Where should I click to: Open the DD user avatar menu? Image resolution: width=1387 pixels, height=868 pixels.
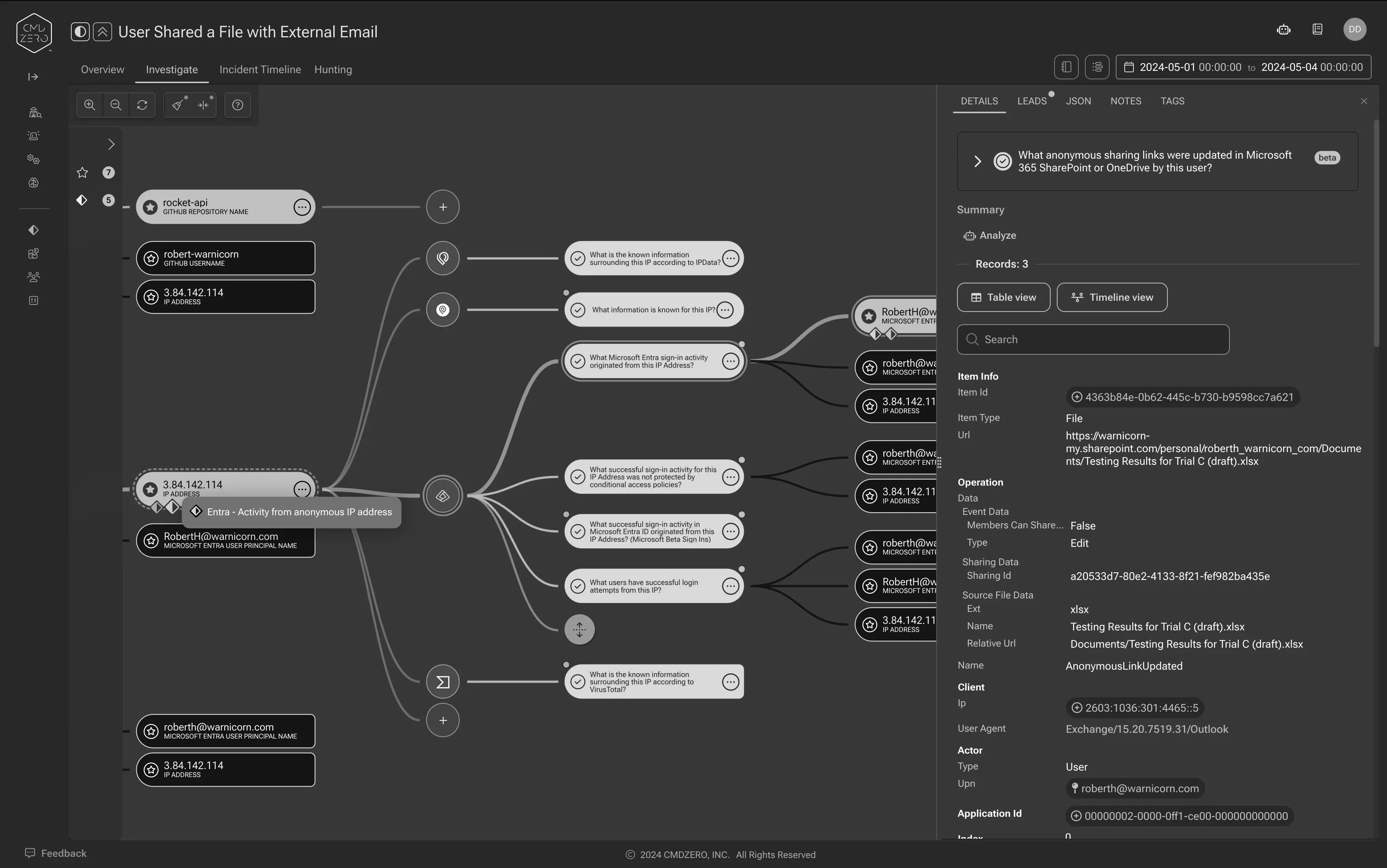[x=1355, y=29]
